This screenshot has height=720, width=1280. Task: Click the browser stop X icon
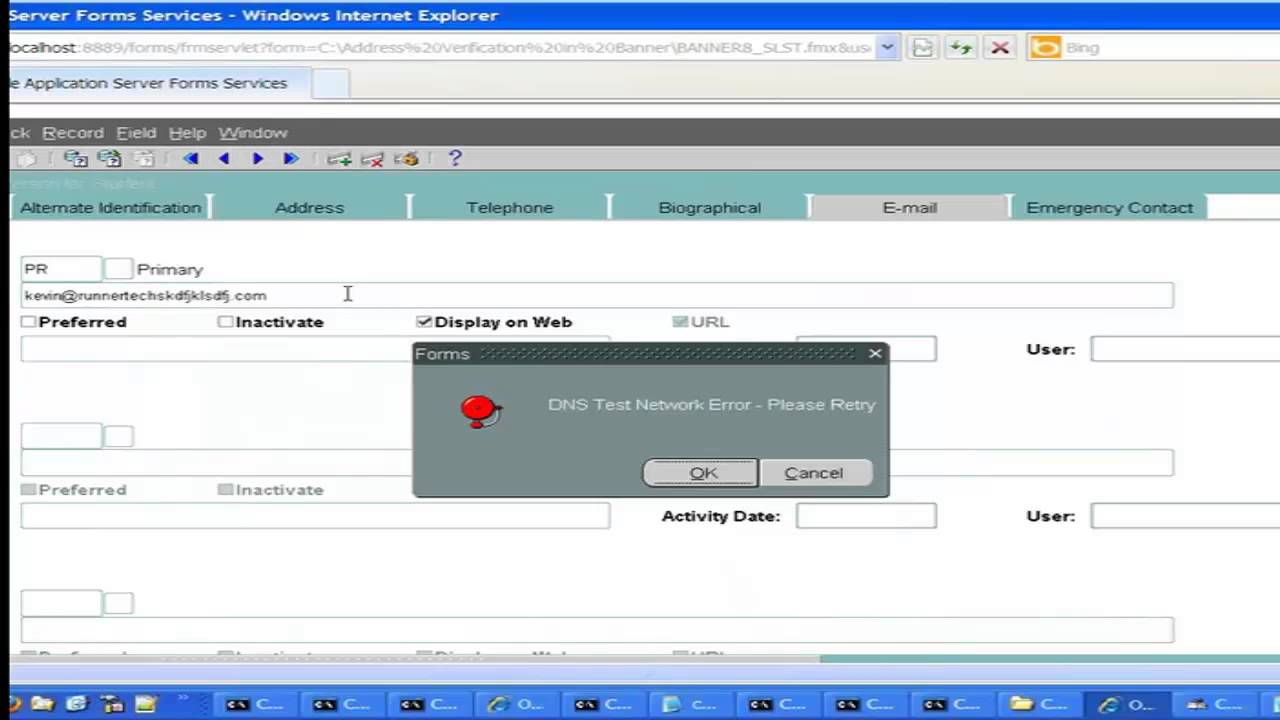click(x=999, y=47)
